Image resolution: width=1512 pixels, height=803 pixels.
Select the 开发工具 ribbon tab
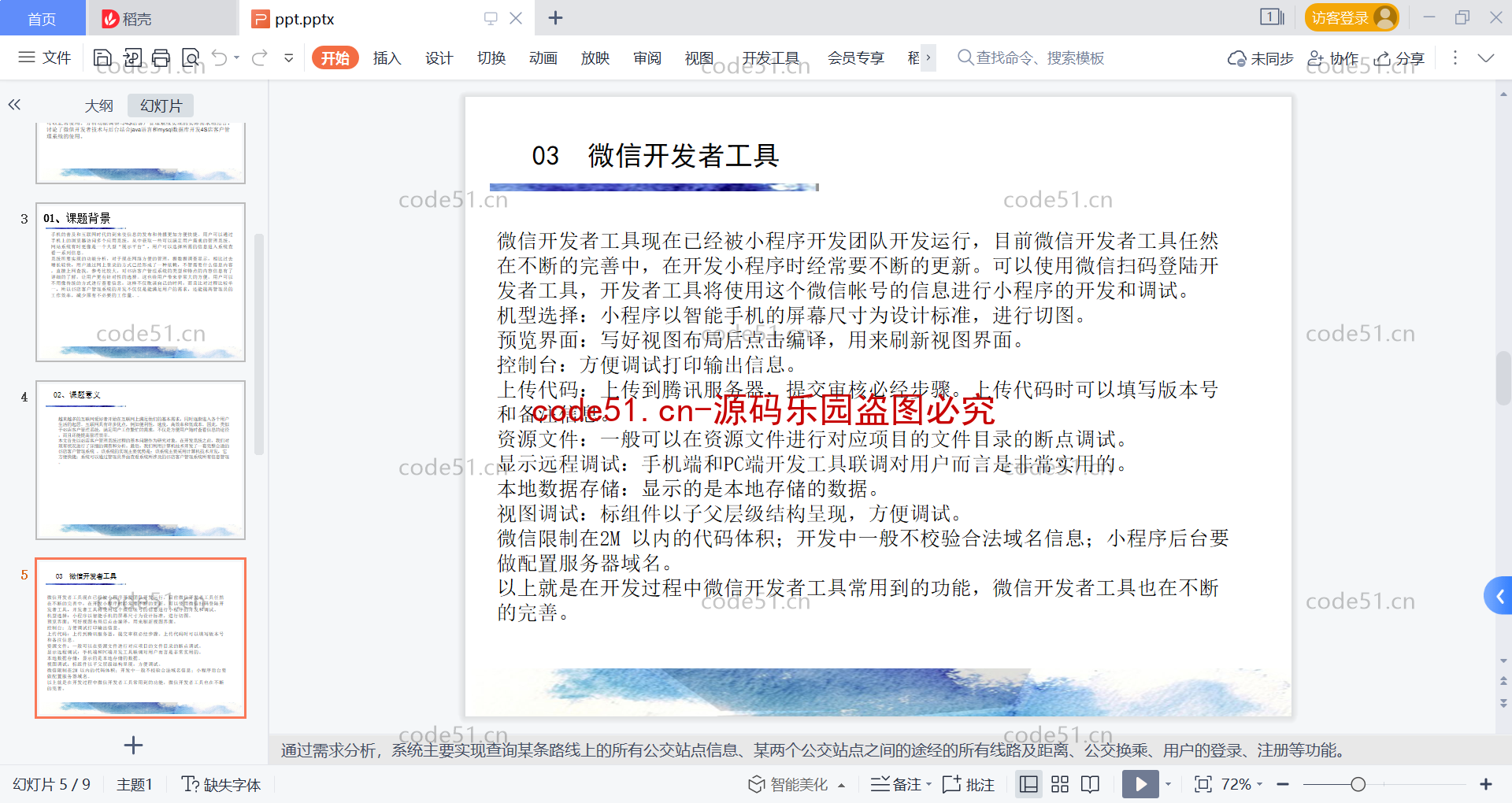click(770, 57)
